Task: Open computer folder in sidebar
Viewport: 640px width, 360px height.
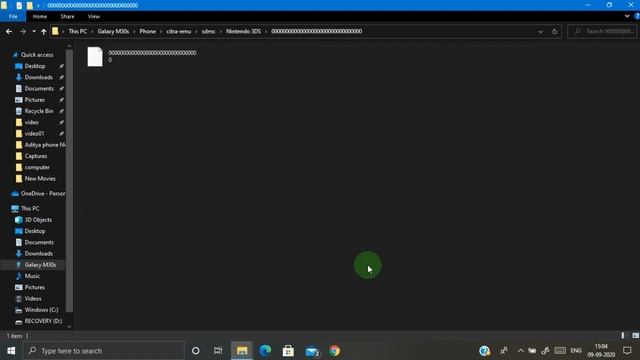Action: point(37,167)
